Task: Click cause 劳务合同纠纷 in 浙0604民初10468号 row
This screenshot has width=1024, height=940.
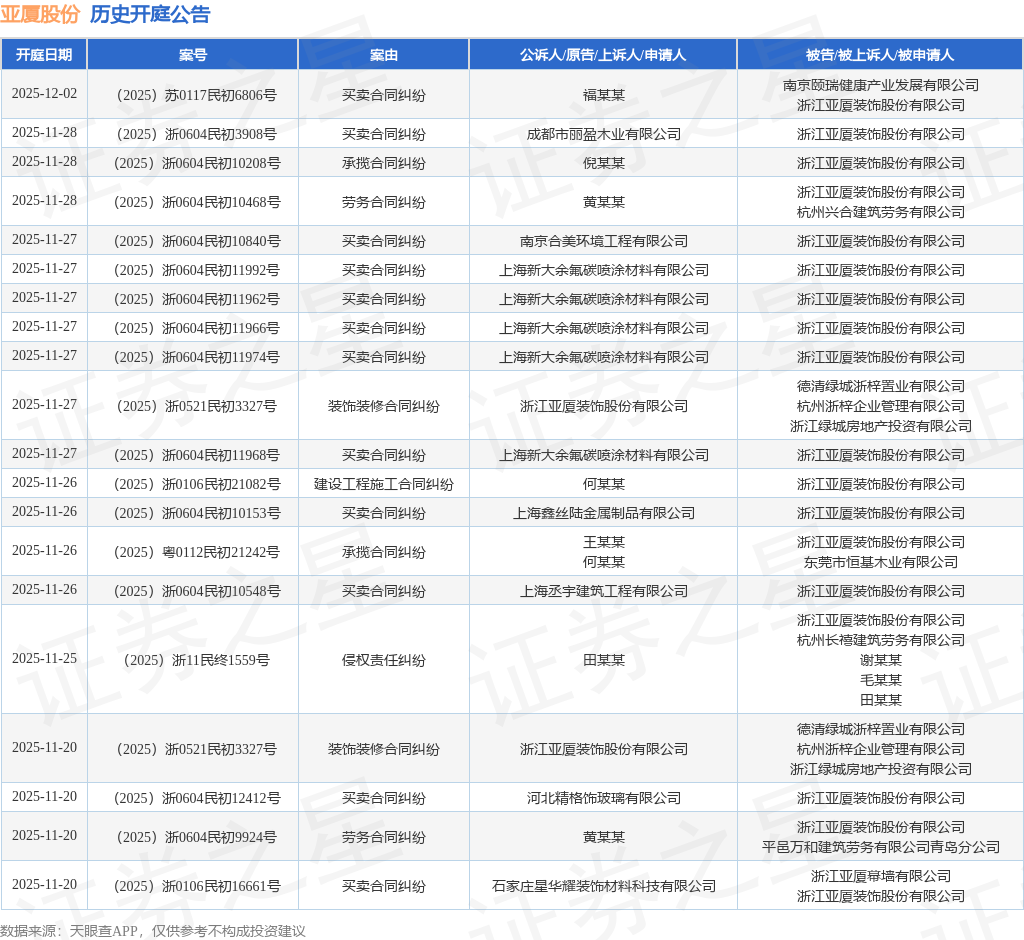Action: tap(383, 203)
